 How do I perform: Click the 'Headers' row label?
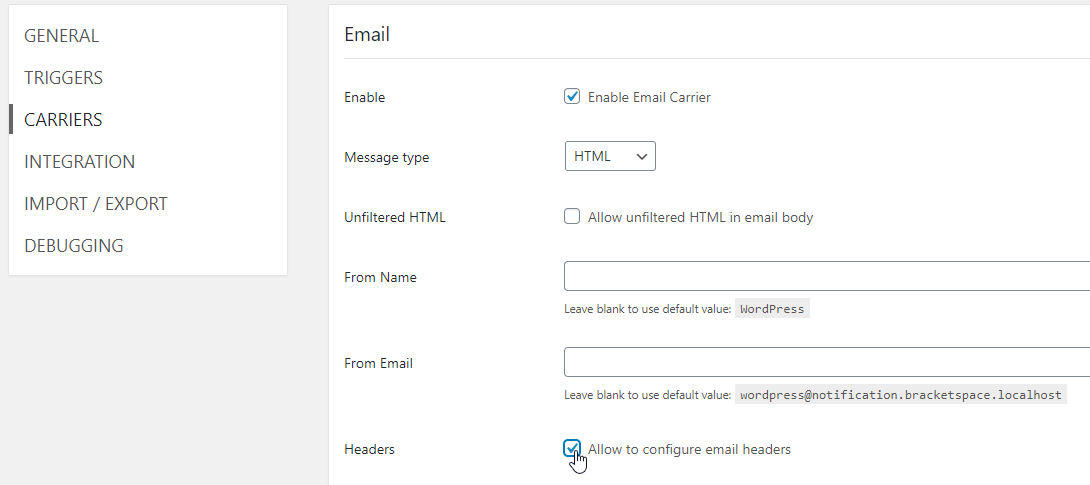click(x=369, y=449)
